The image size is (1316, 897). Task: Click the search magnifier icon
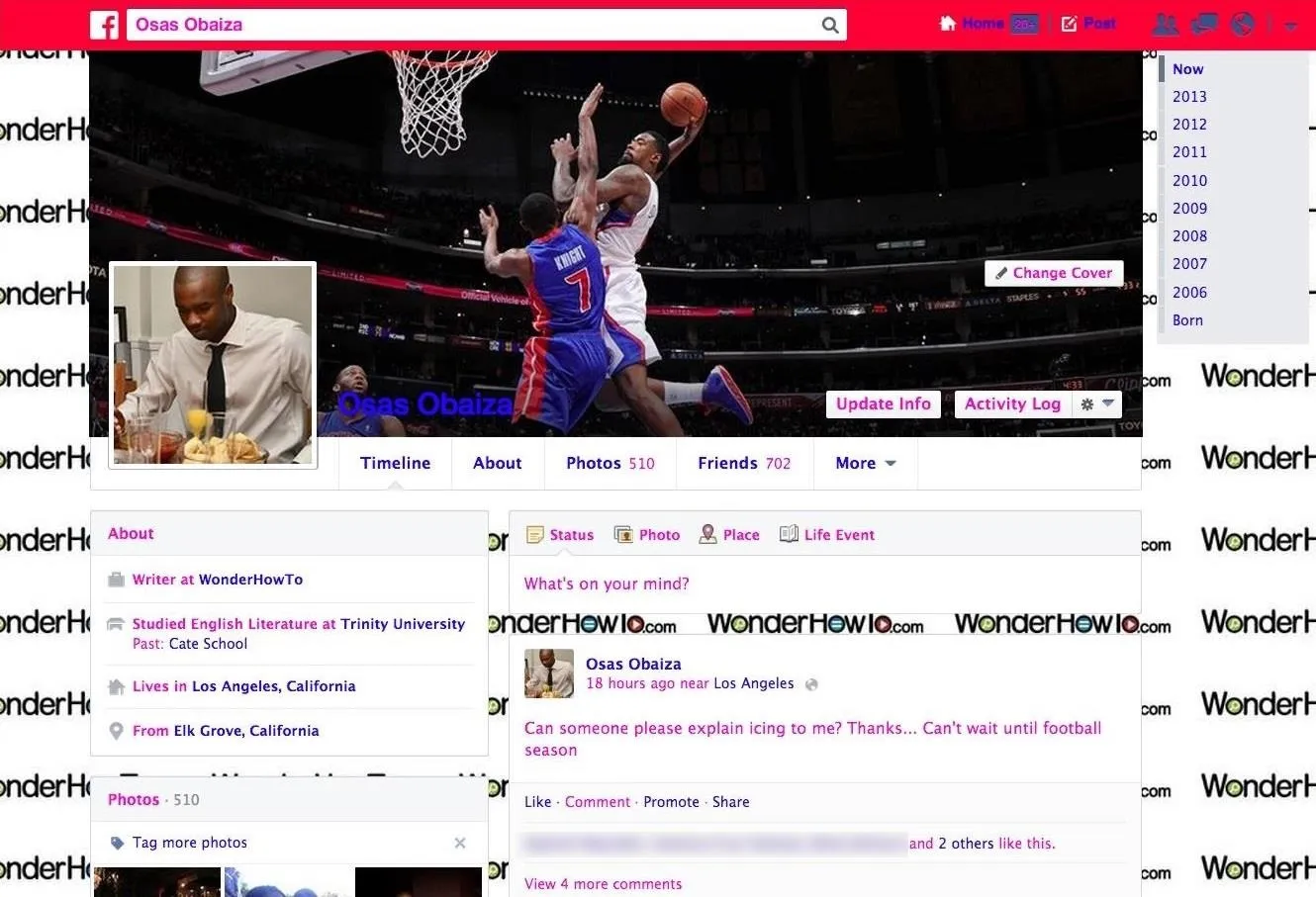830,25
